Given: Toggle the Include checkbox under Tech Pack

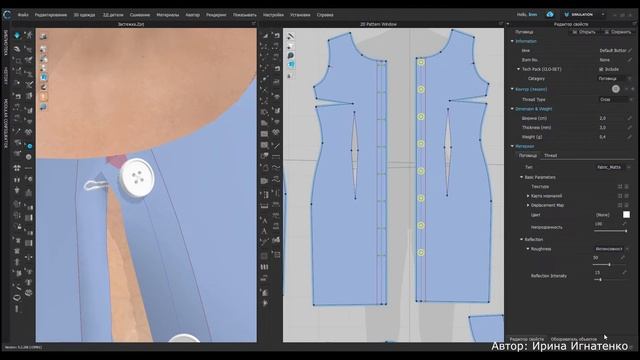Looking at the screenshot, I should pos(601,69).
